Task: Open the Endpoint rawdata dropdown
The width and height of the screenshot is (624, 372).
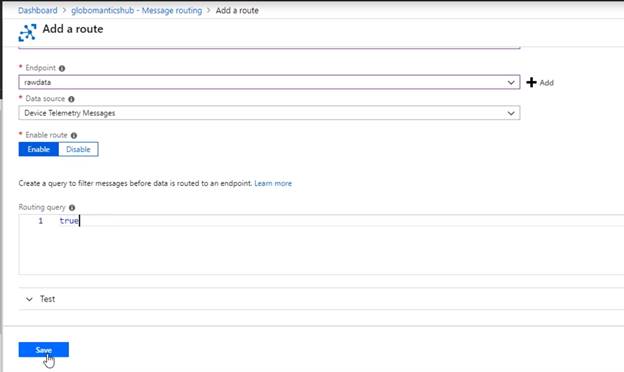Action: (269, 82)
